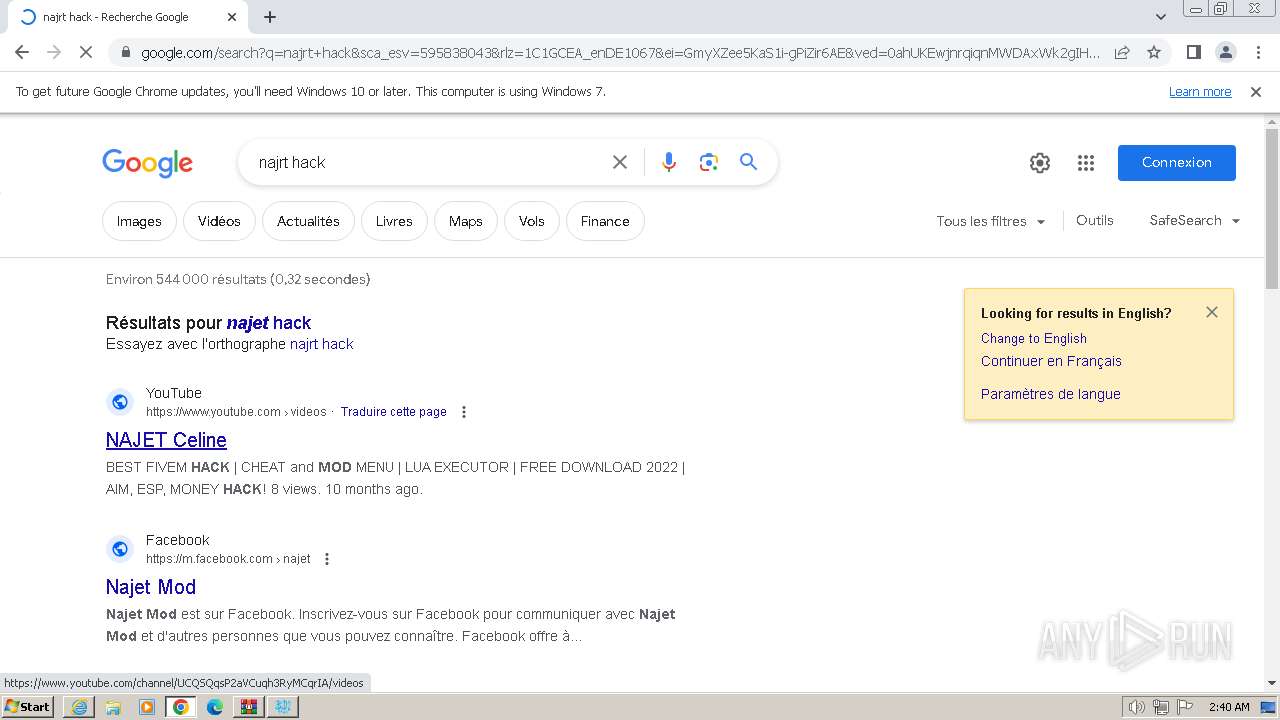Open Chrome three-dot menu
Image resolution: width=1280 pixels, height=720 pixels.
pyautogui.click(x=1256, y=52)
